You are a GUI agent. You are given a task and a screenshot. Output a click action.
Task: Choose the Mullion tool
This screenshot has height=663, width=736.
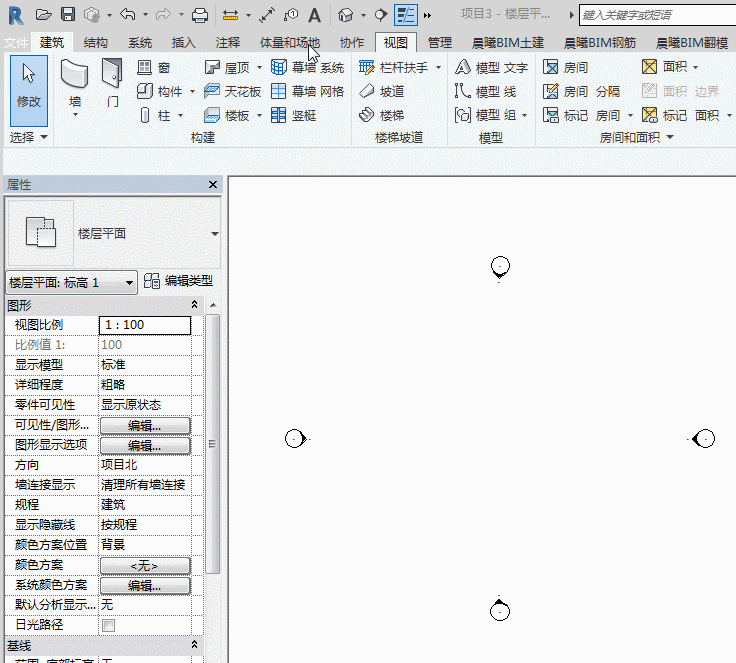tap(293, 116)
